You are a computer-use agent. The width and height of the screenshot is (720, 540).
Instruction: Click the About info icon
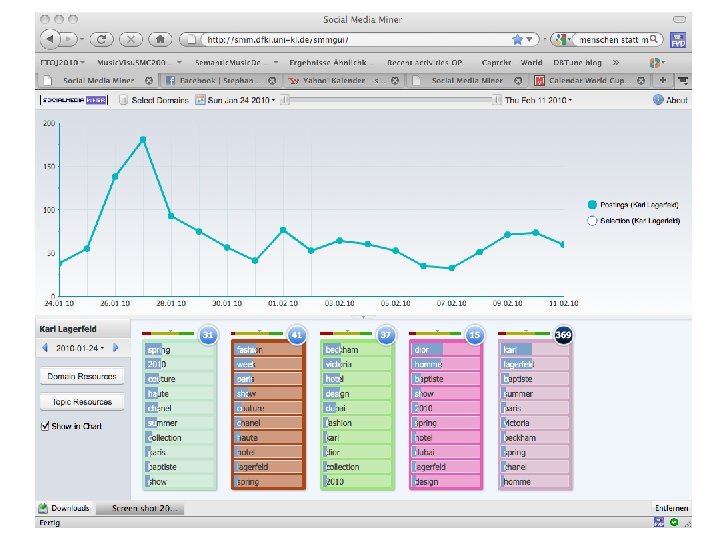click(658, 100)
